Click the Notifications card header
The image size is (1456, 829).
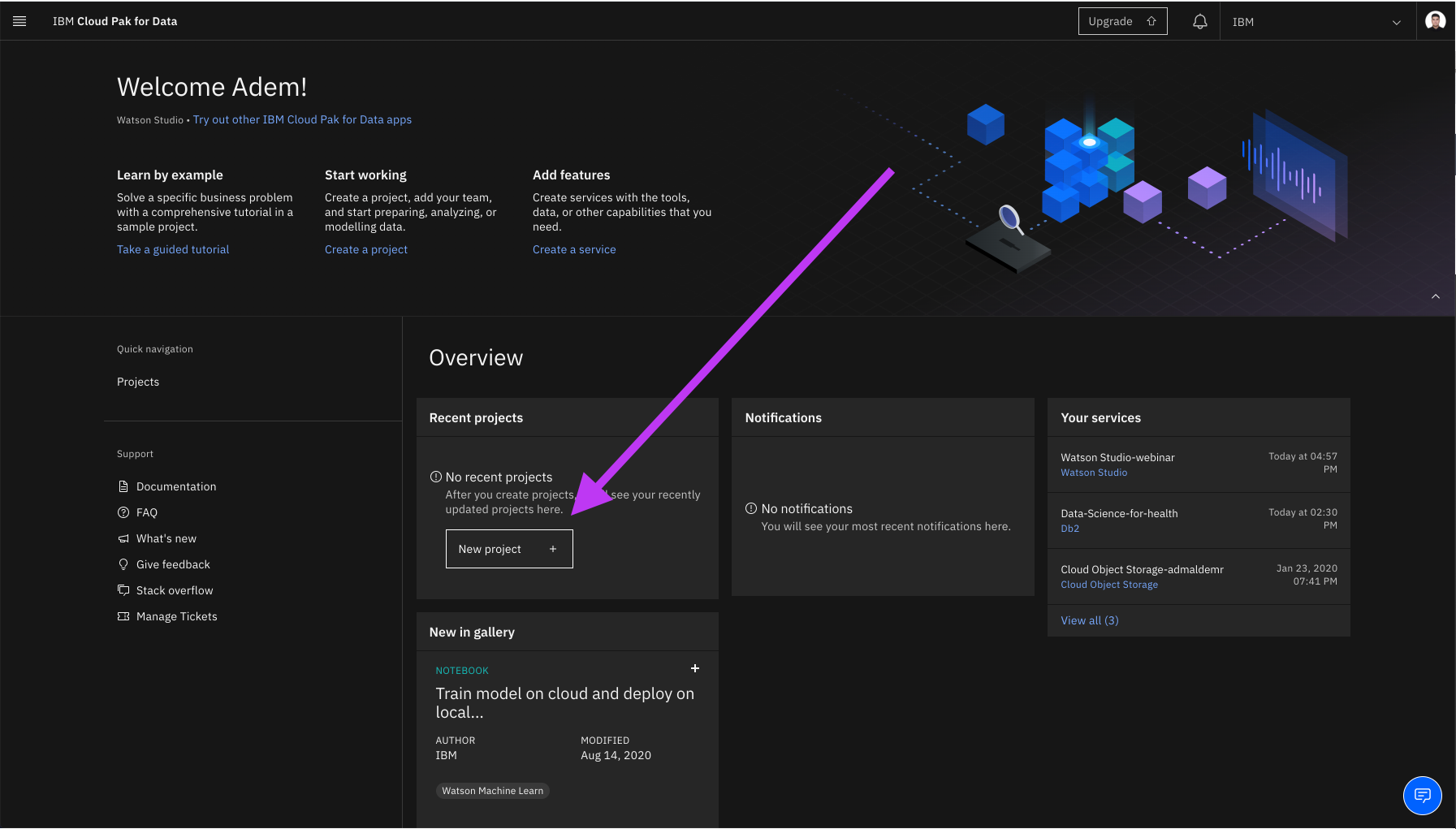[x=883, y=417]
